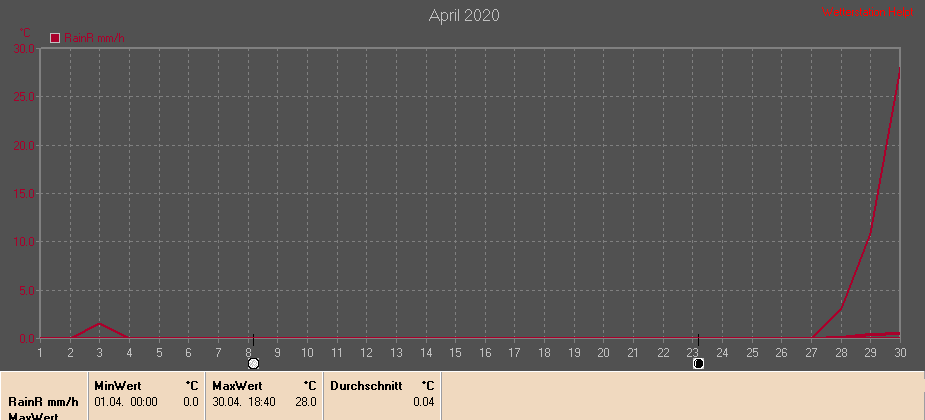Click the MinWert column header

[x=118, y=386]
